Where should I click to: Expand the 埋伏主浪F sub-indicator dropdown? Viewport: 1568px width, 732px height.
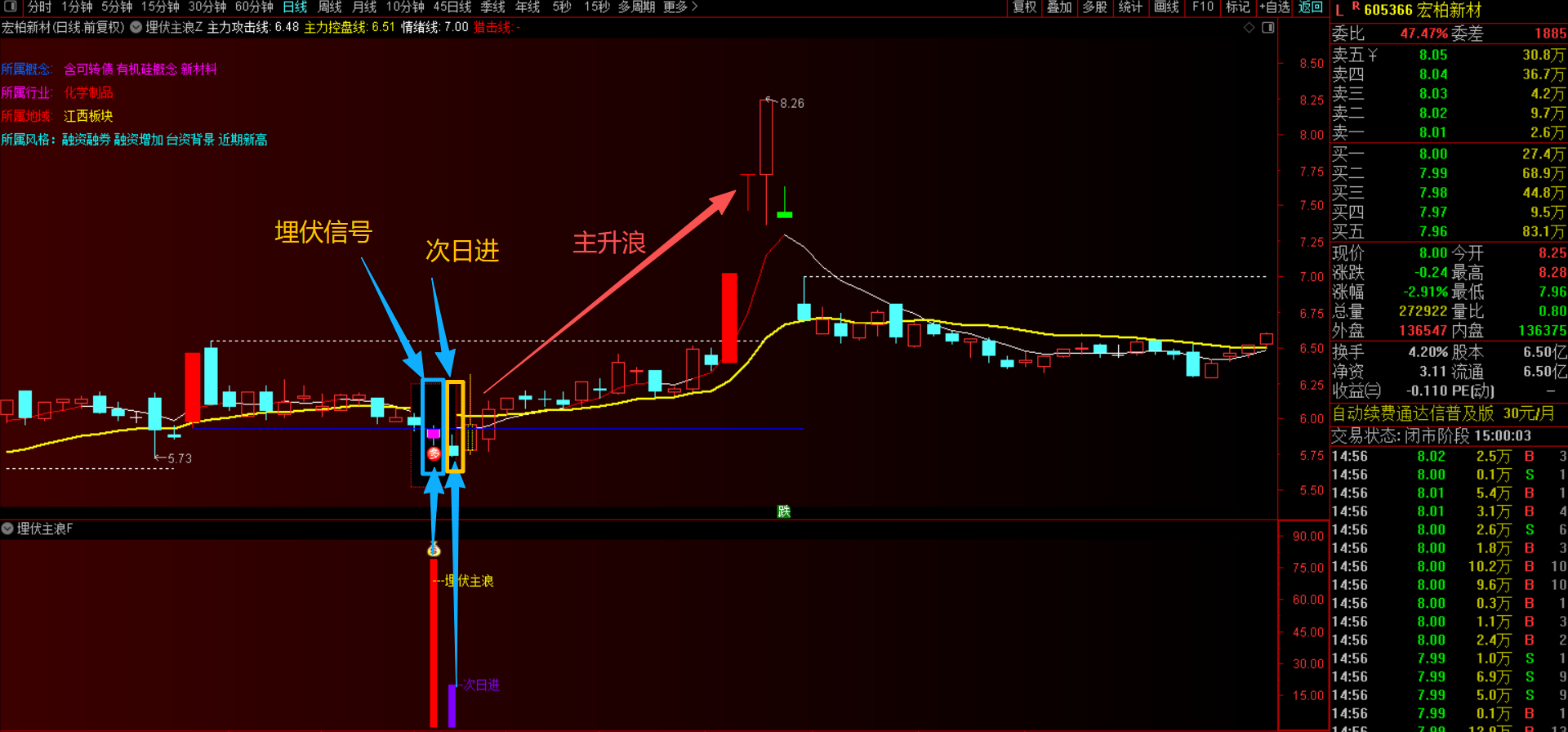pyautogui.click(x=7, y=529)
